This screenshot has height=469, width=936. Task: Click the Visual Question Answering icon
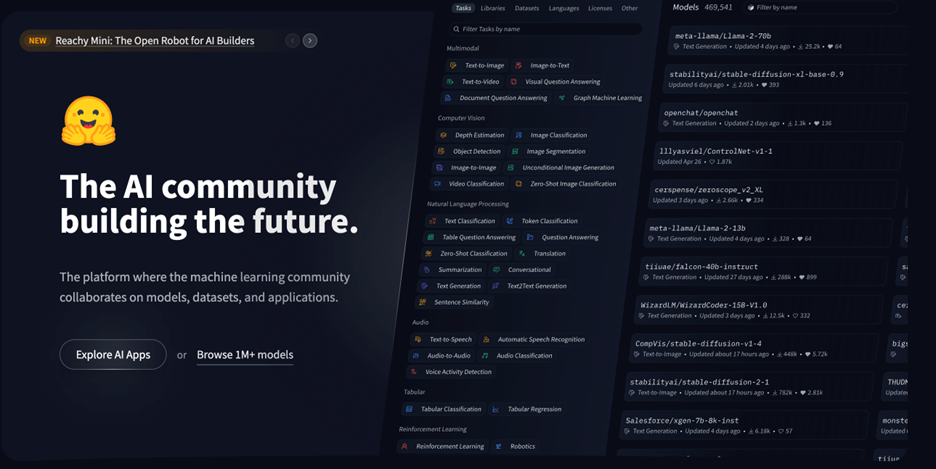click(513, 82)
